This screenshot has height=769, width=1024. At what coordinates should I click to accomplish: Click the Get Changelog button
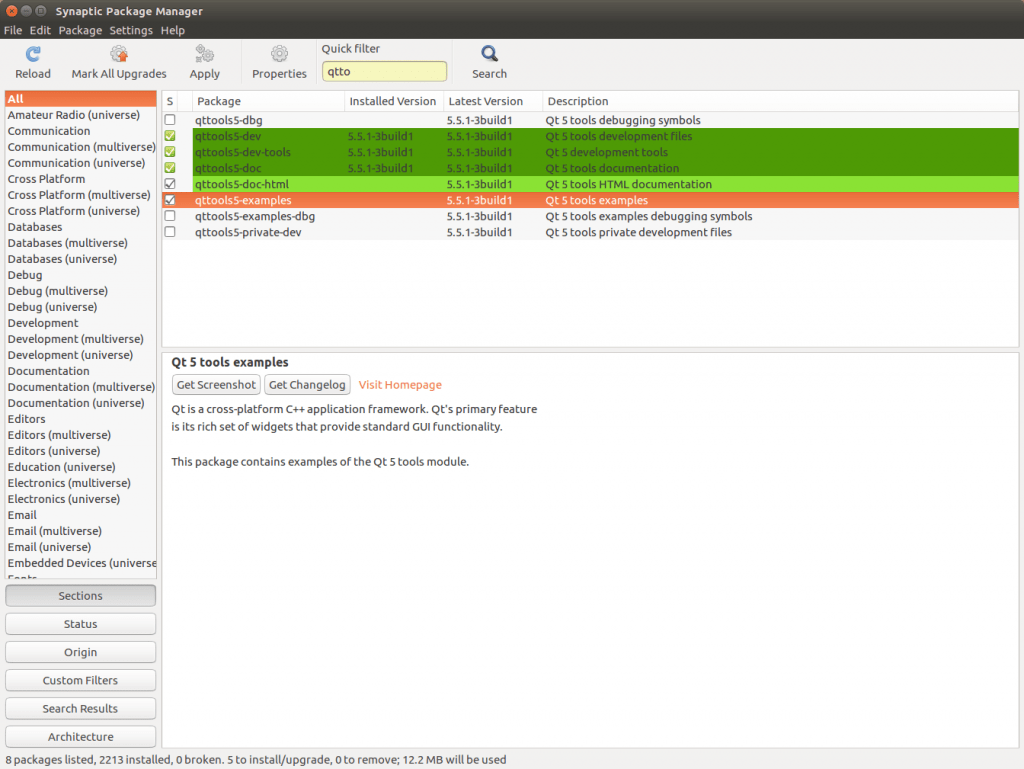pos(307,384)
